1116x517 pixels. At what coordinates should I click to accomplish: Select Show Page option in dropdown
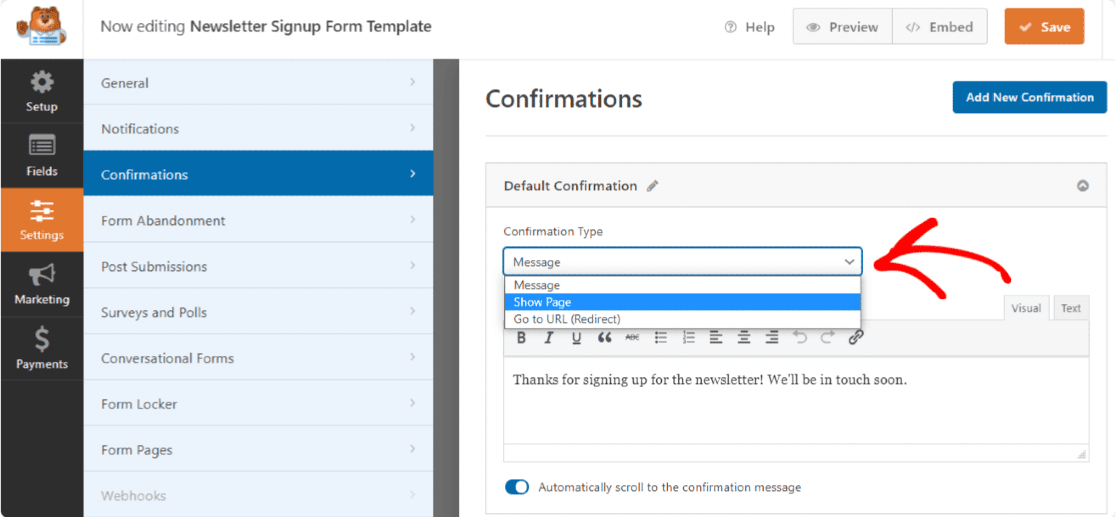pos(683,302)
